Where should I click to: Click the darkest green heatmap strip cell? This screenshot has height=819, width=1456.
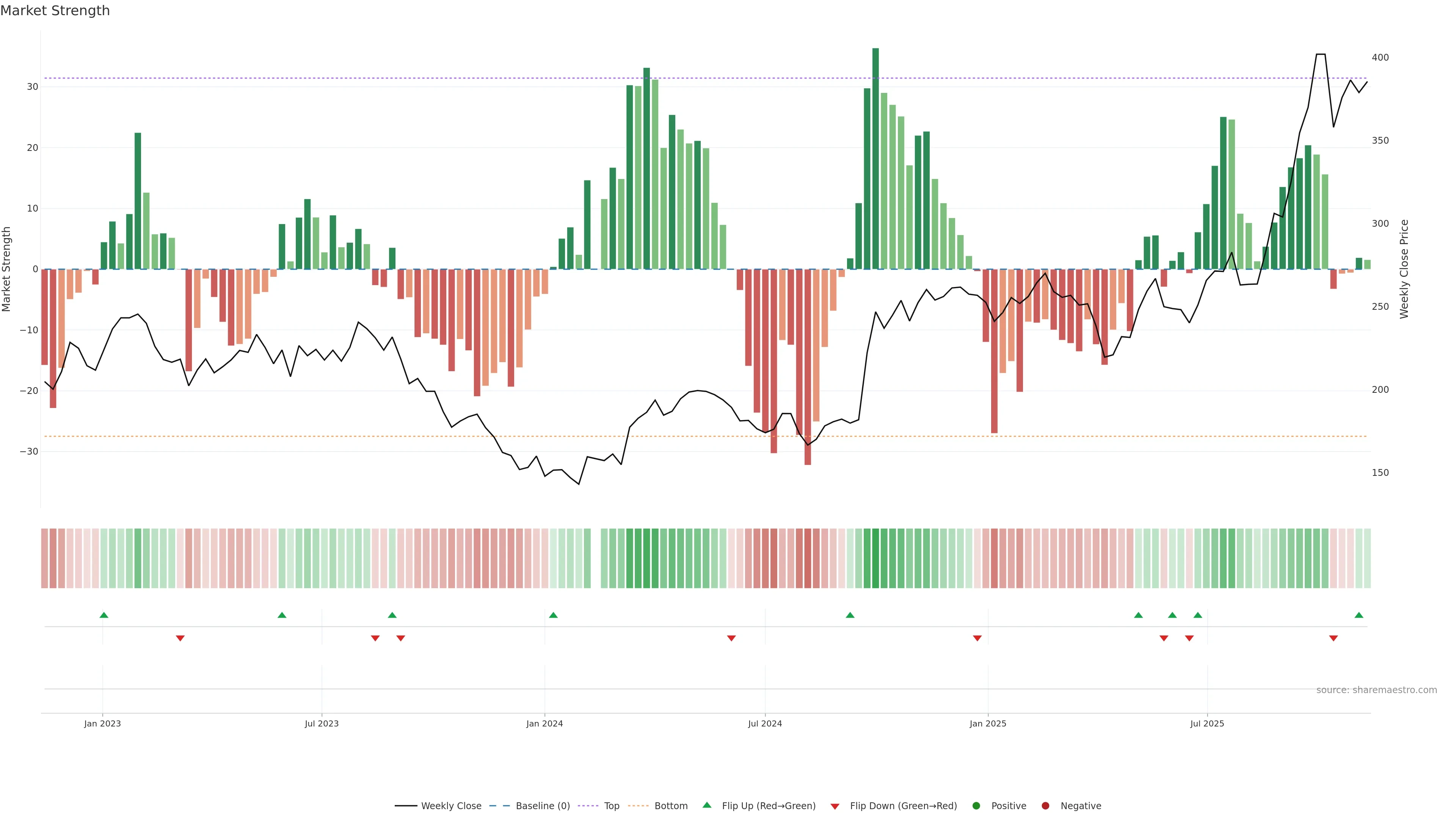coord(875,559)
